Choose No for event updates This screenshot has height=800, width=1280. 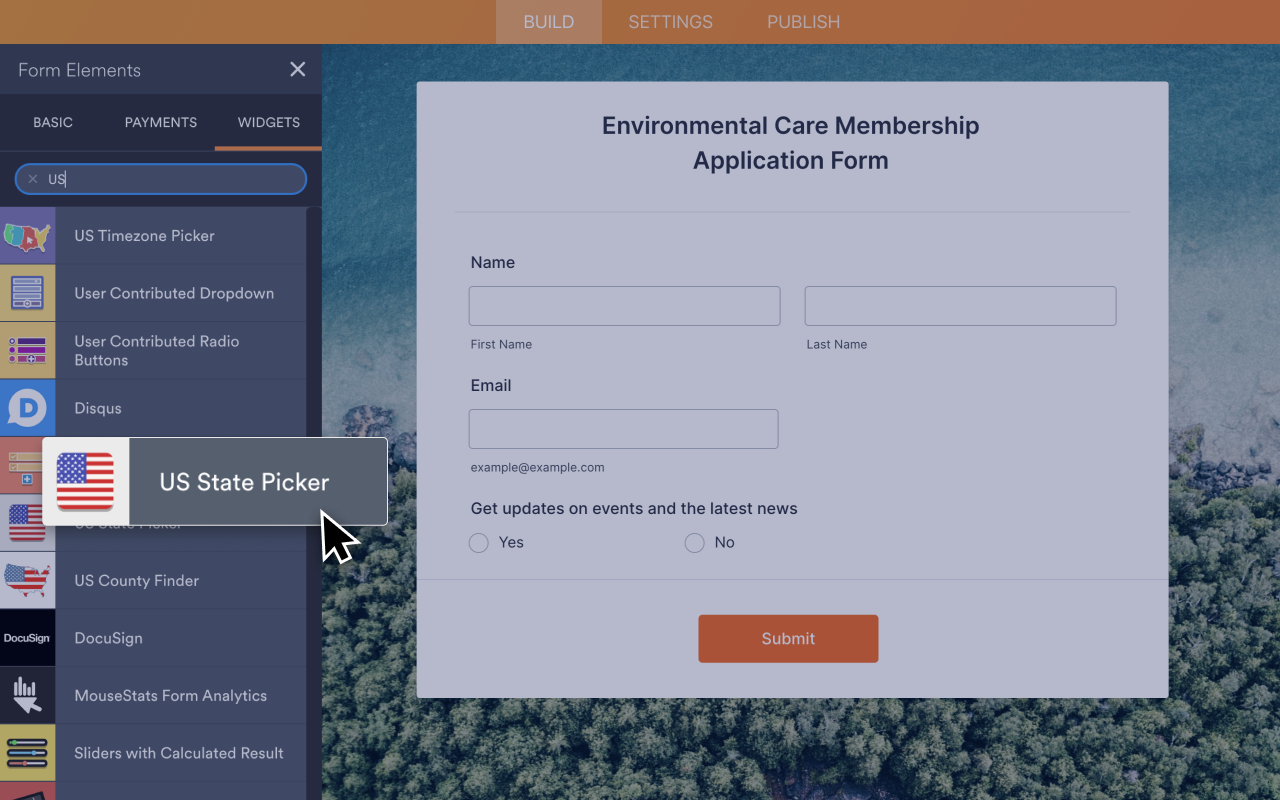(x=694, y=542)
